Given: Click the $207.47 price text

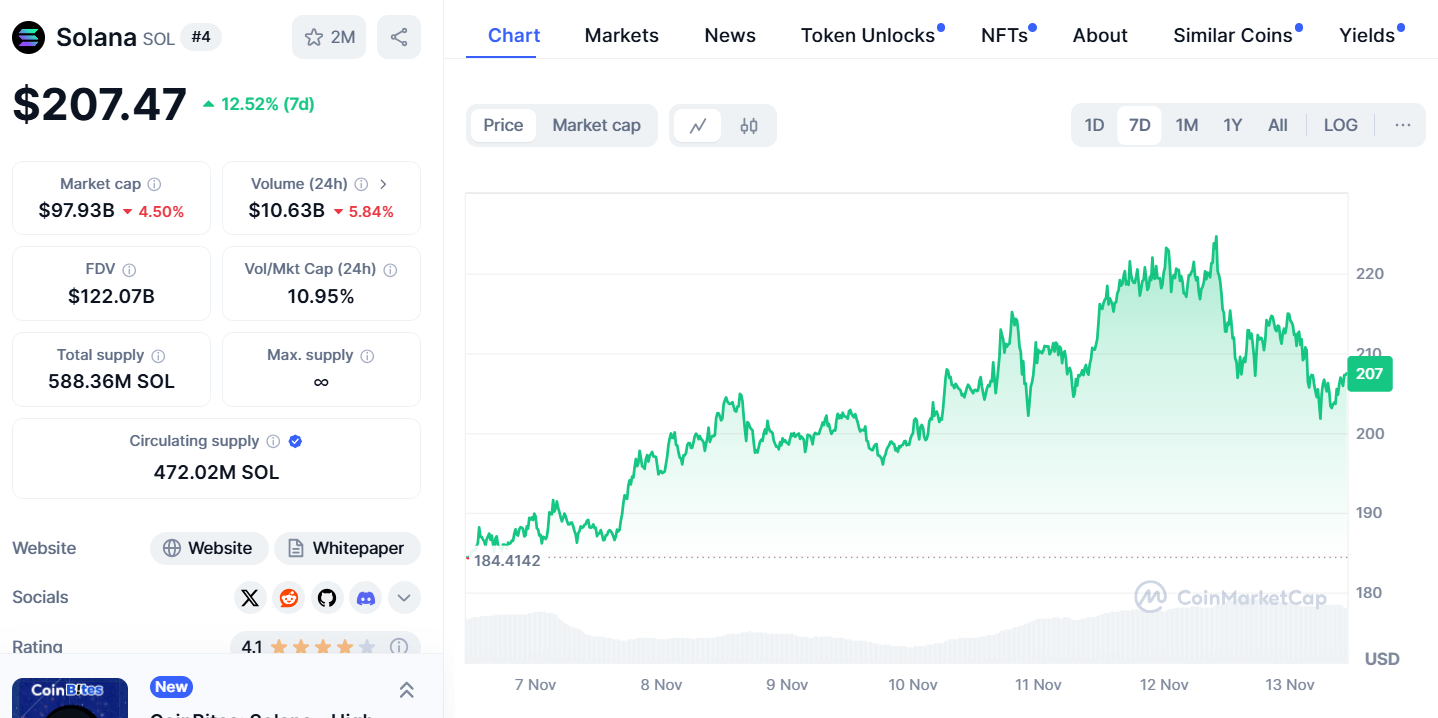Looking at the screenshot, I should point(100,104).
